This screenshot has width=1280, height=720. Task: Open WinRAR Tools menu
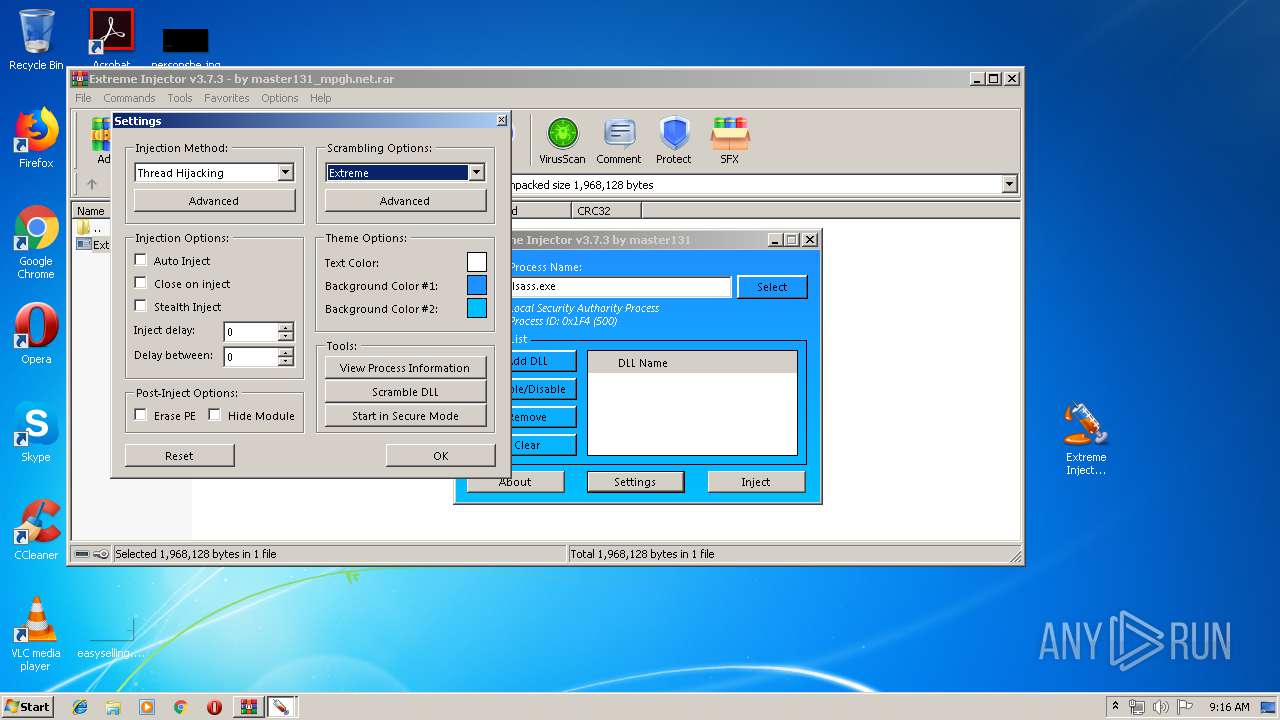pos(180,98)
